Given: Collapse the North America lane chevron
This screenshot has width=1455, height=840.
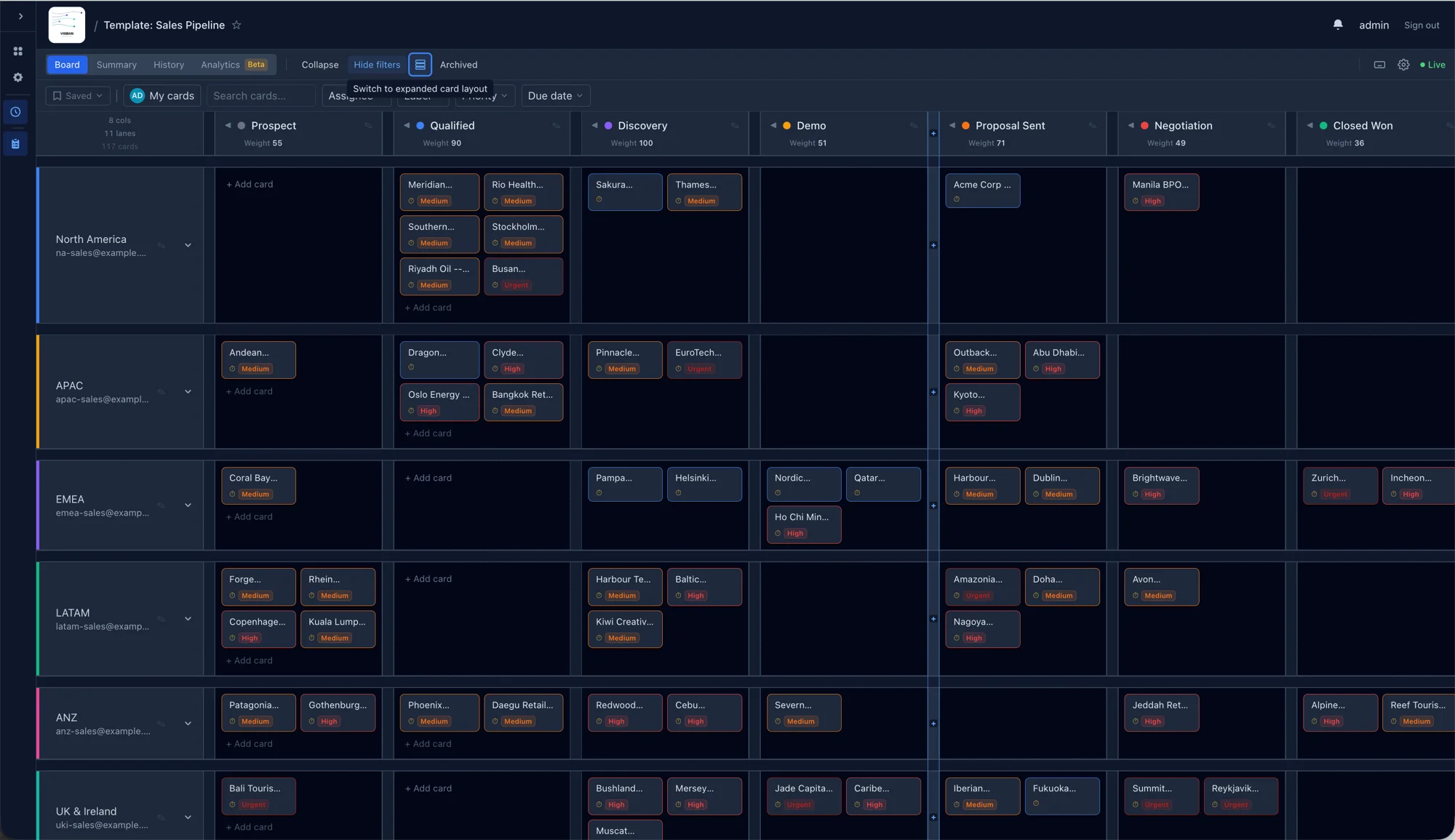Looking at the screenshot, I should point(188,246).
